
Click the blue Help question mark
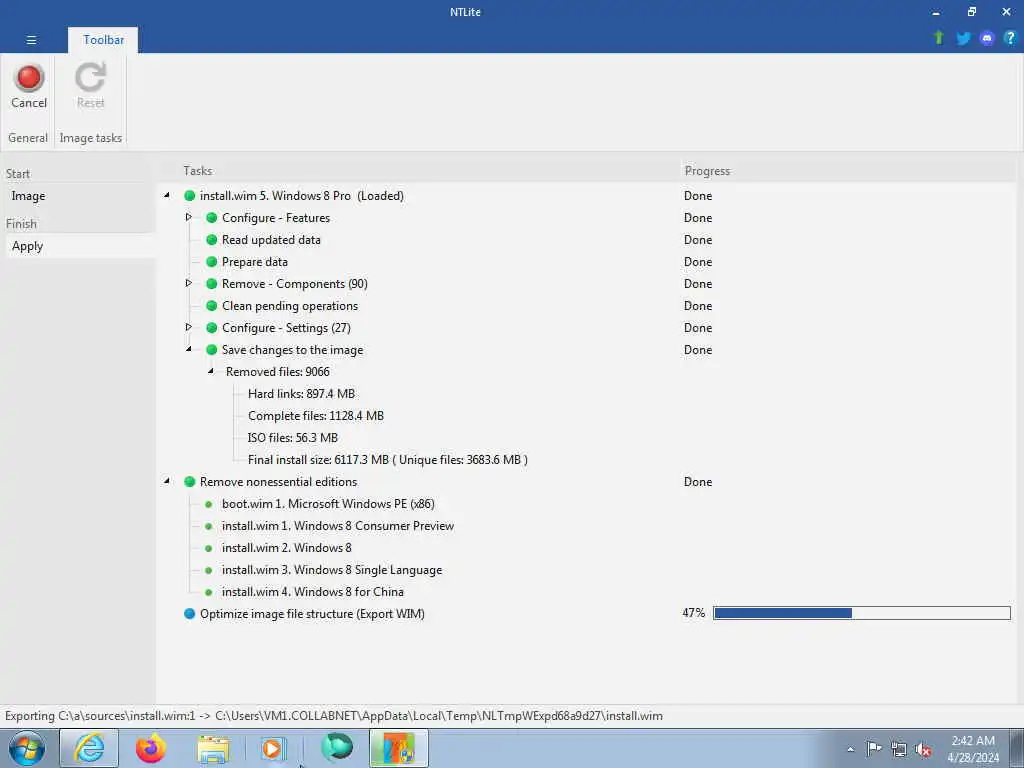pyautogui.click(x=1010, y=38)
